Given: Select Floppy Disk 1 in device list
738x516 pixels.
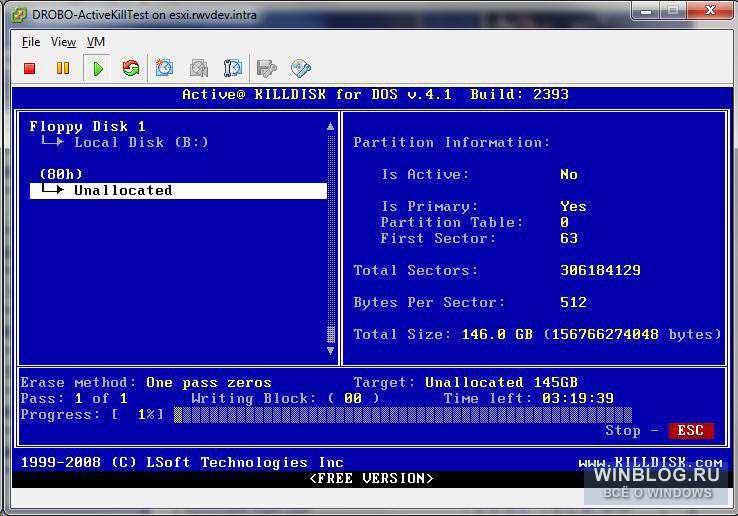Looking at the screenshot, I should click(88, 126).
